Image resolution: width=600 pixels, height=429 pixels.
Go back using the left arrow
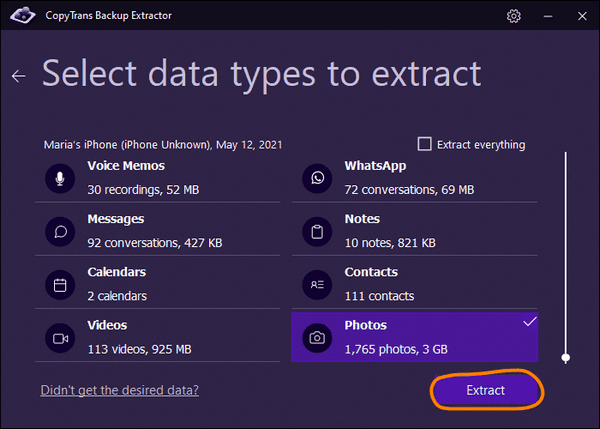18,76
